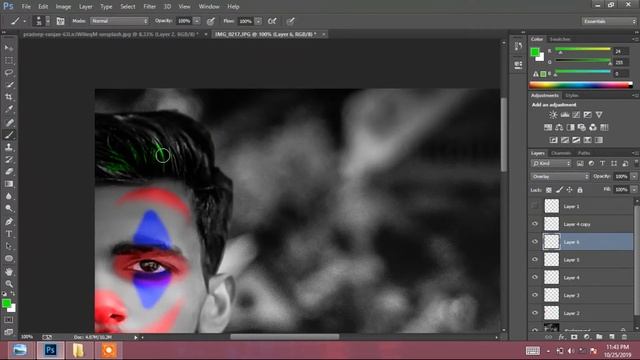Open brush Opacity slider dropdown arrow
This screenshot has width=640, height=360.
click(197, 21)
